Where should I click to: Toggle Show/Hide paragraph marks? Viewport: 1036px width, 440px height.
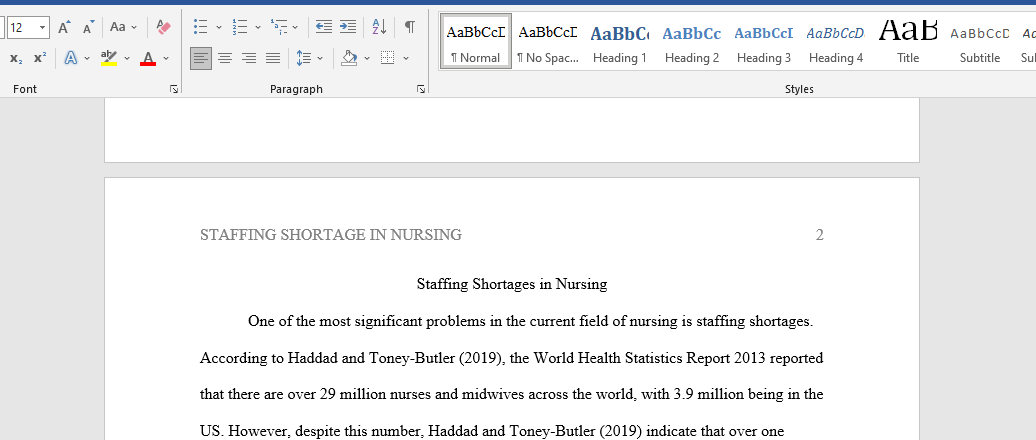point(410,27)
